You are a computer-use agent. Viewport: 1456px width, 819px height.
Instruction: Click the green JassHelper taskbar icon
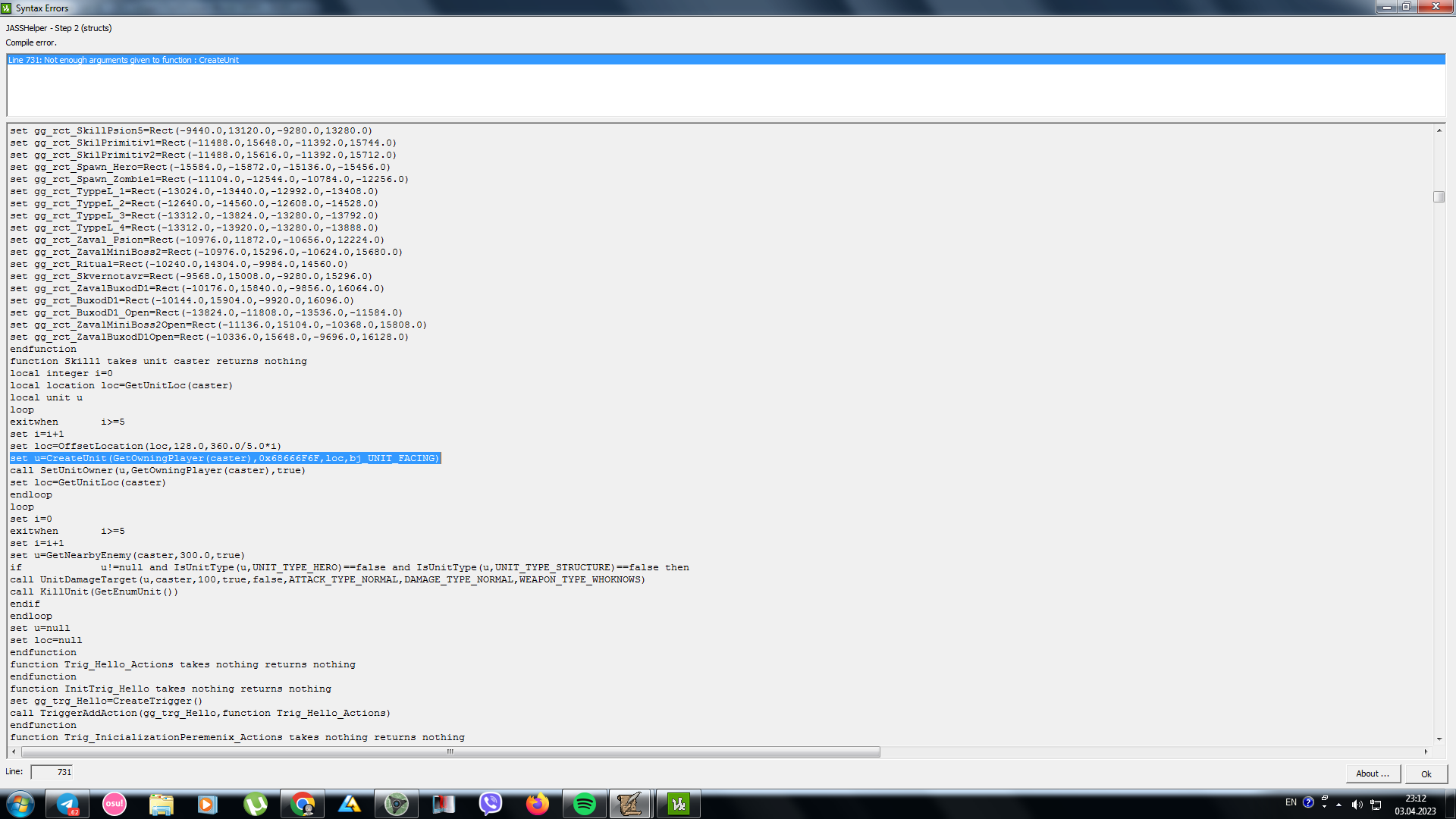[678, 804]
